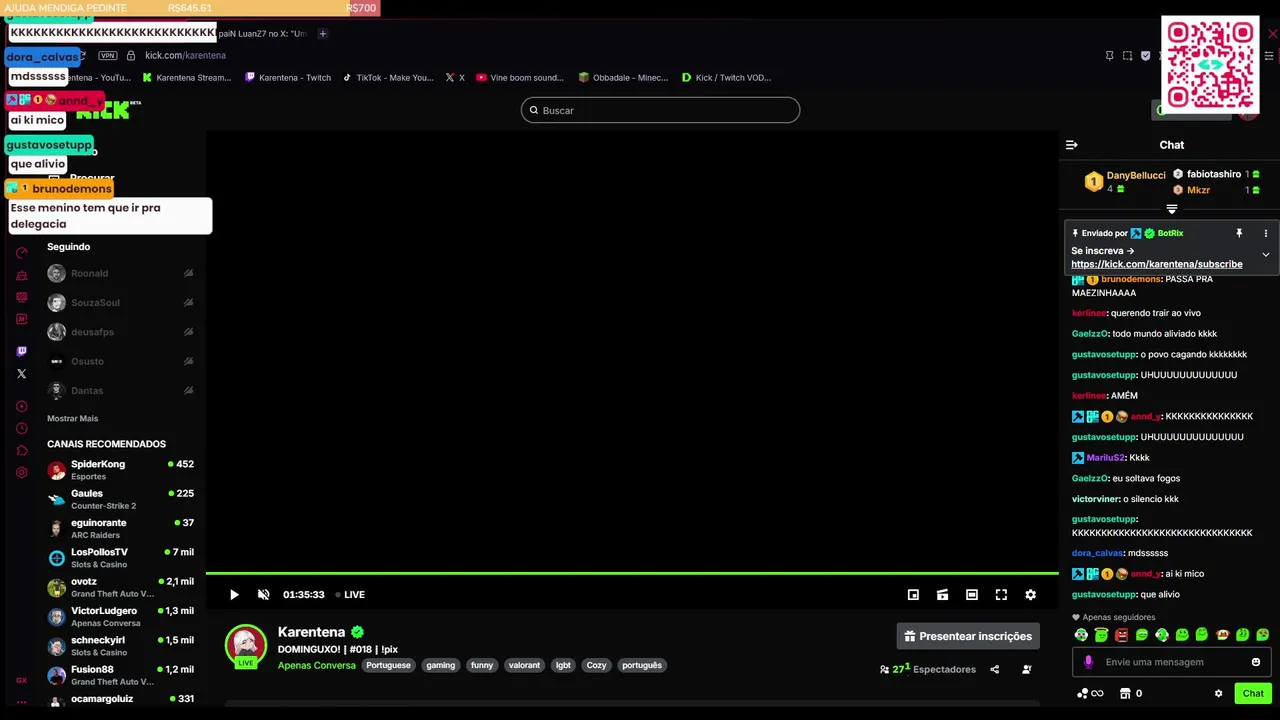Image resolution: width=1280 pixels, height=720 pixels.
Task: Open LosPollosTV recommended channel
Action: [120, 558]
